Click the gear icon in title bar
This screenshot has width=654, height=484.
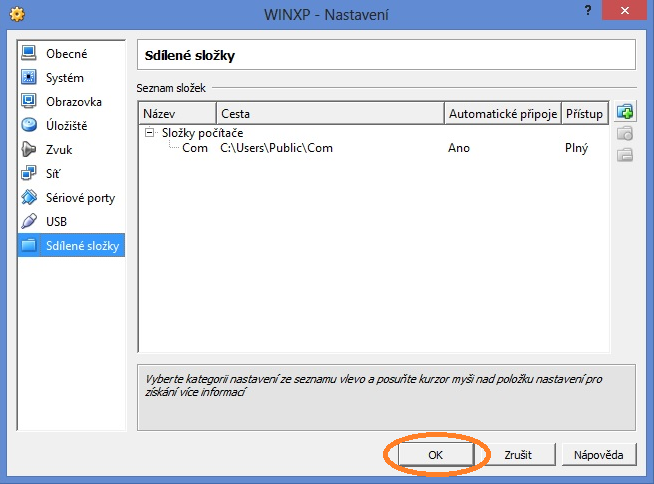click(x=17, y=14)
